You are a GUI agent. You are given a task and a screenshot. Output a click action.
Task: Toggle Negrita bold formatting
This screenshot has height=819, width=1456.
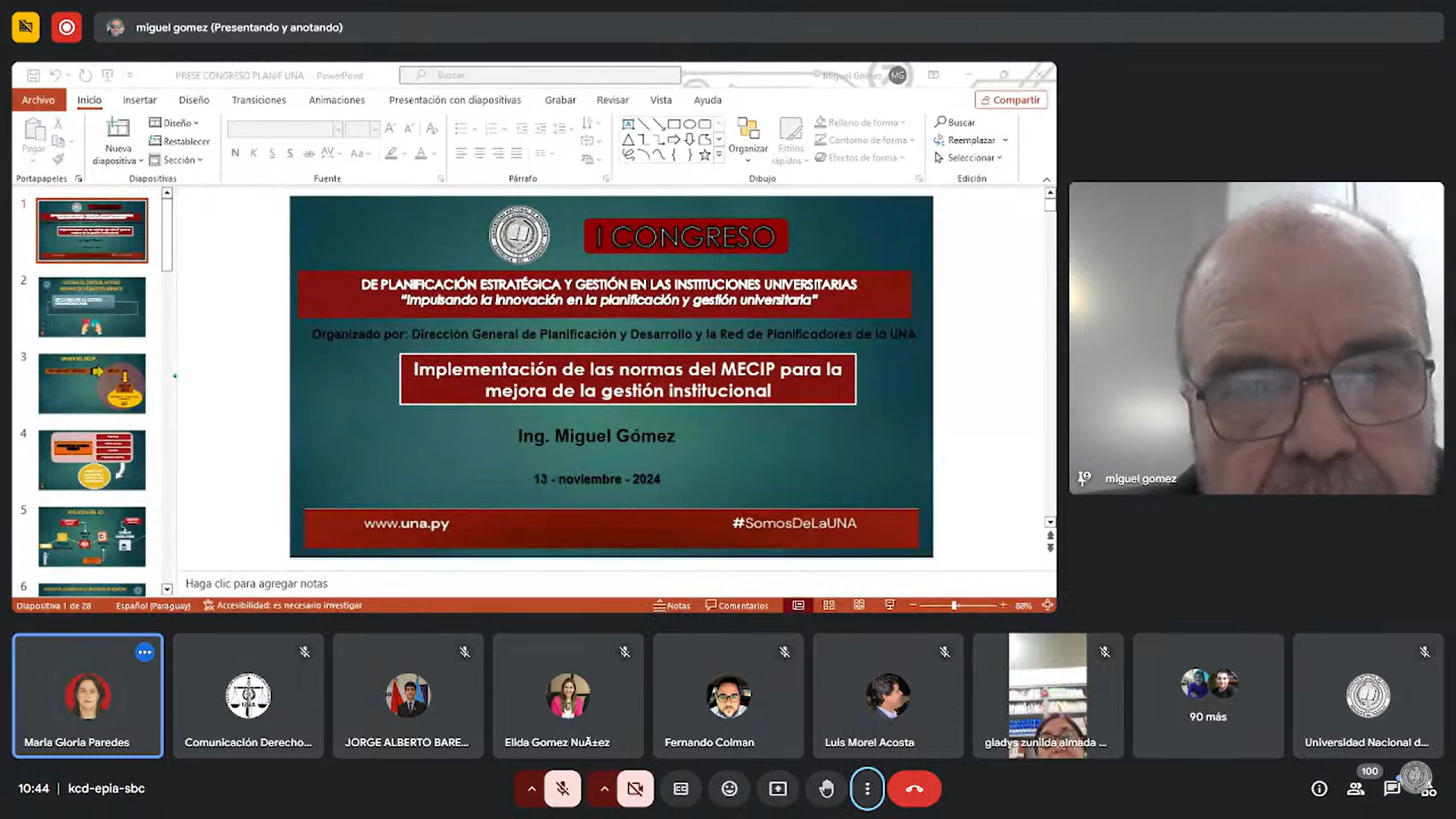(235, 153)
